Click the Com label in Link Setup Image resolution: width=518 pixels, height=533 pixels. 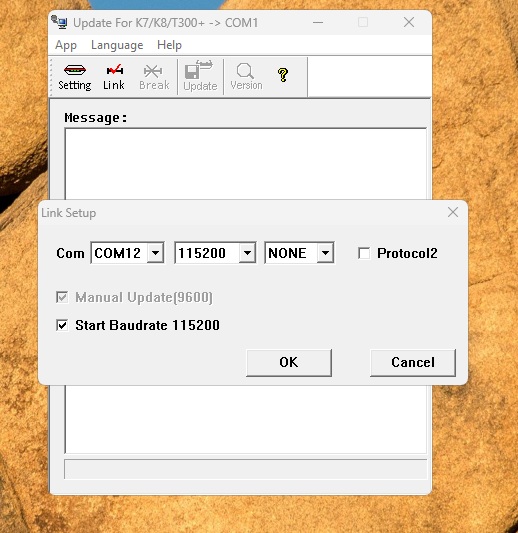[x=70, y=254]
